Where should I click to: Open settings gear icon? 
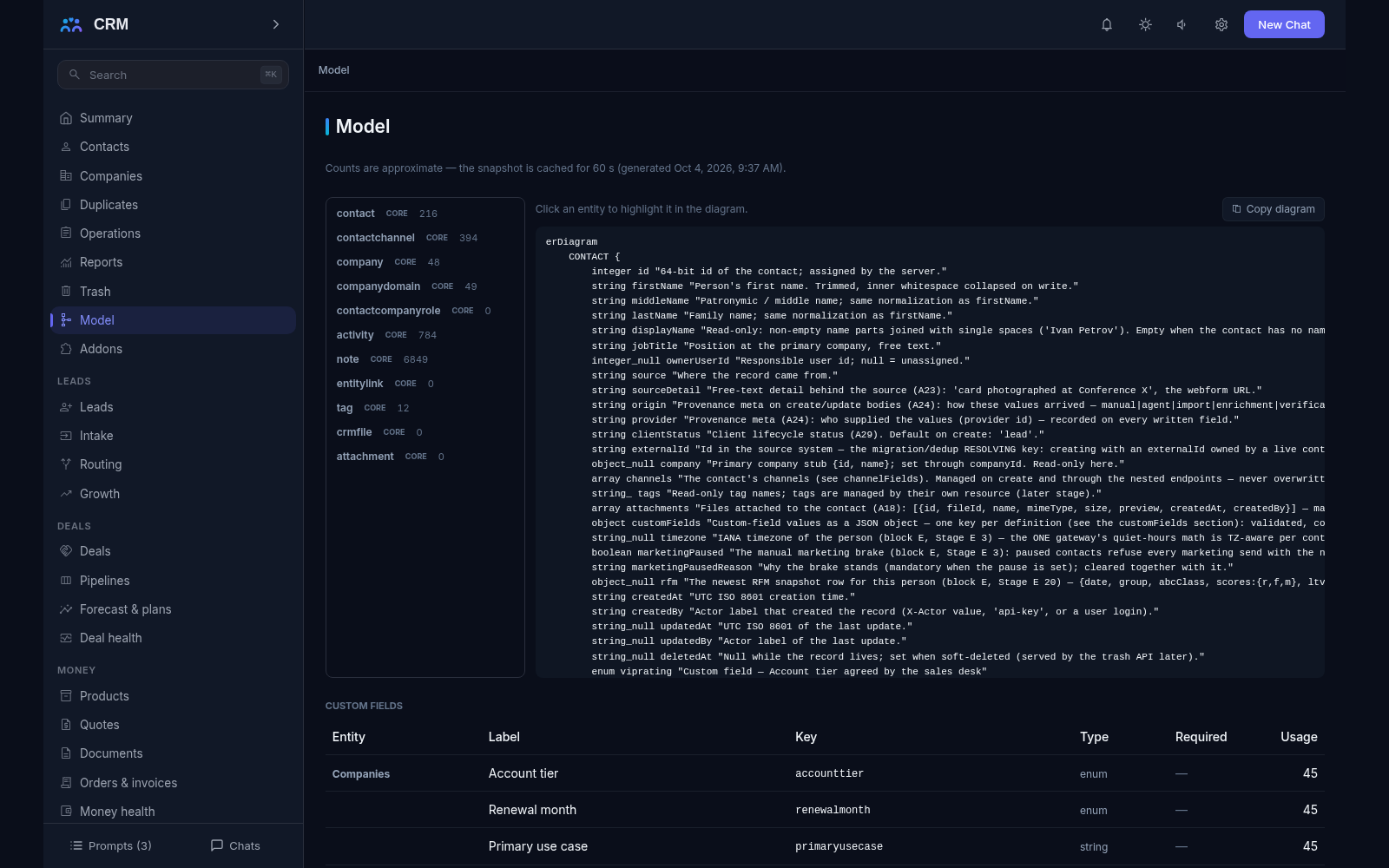1221,24
